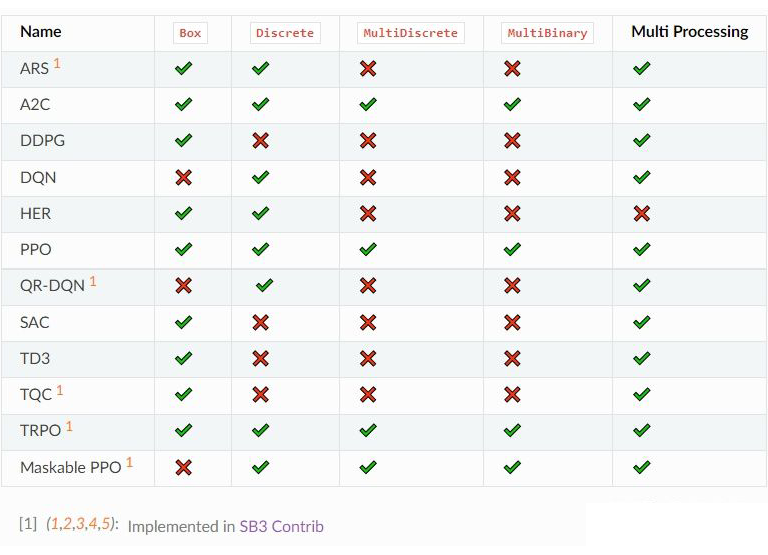Click backreference 5 in the footnote
This screenshot has height=555, width=768.
(x=107, y=525)
